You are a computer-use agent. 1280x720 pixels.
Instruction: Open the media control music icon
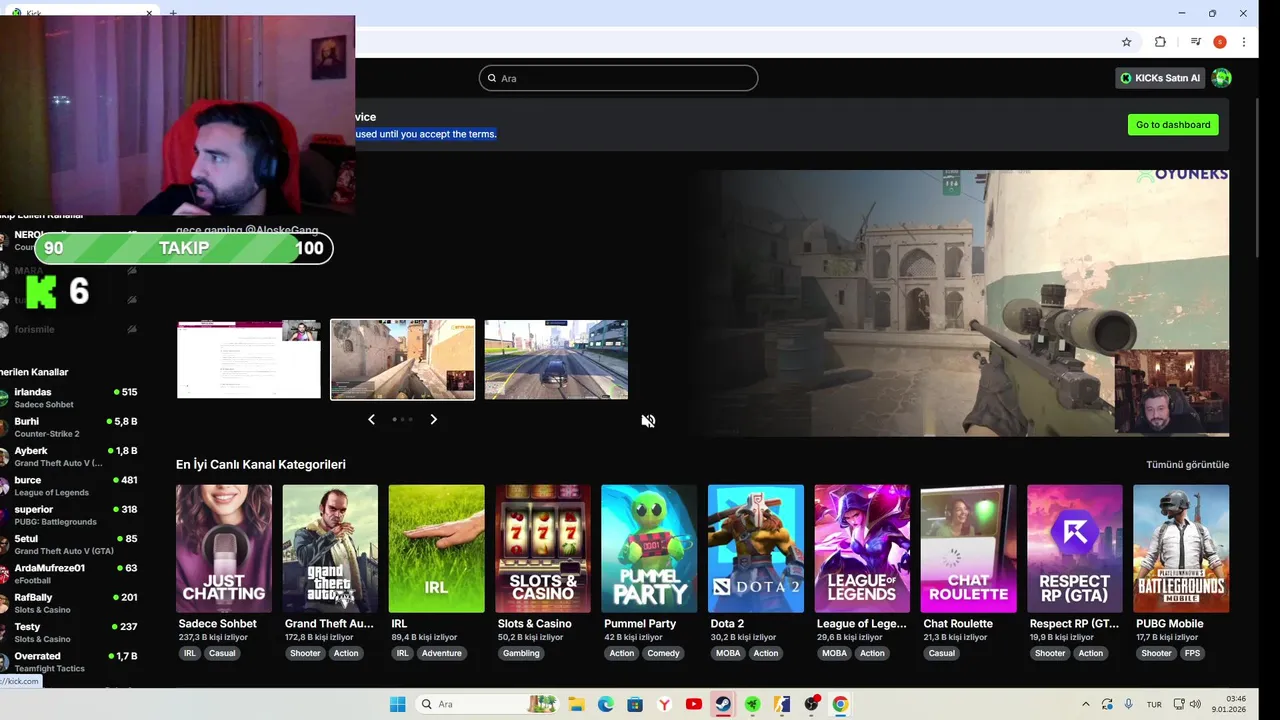[x=1195, y=42]
